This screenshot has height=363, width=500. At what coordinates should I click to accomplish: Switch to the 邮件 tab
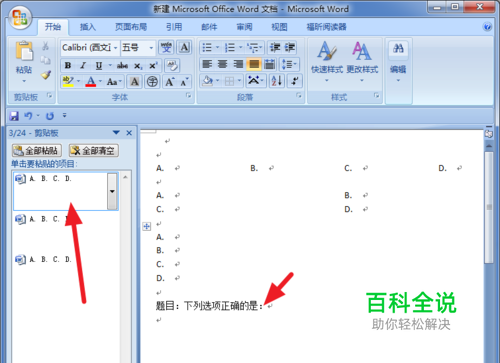pos(209,27)
